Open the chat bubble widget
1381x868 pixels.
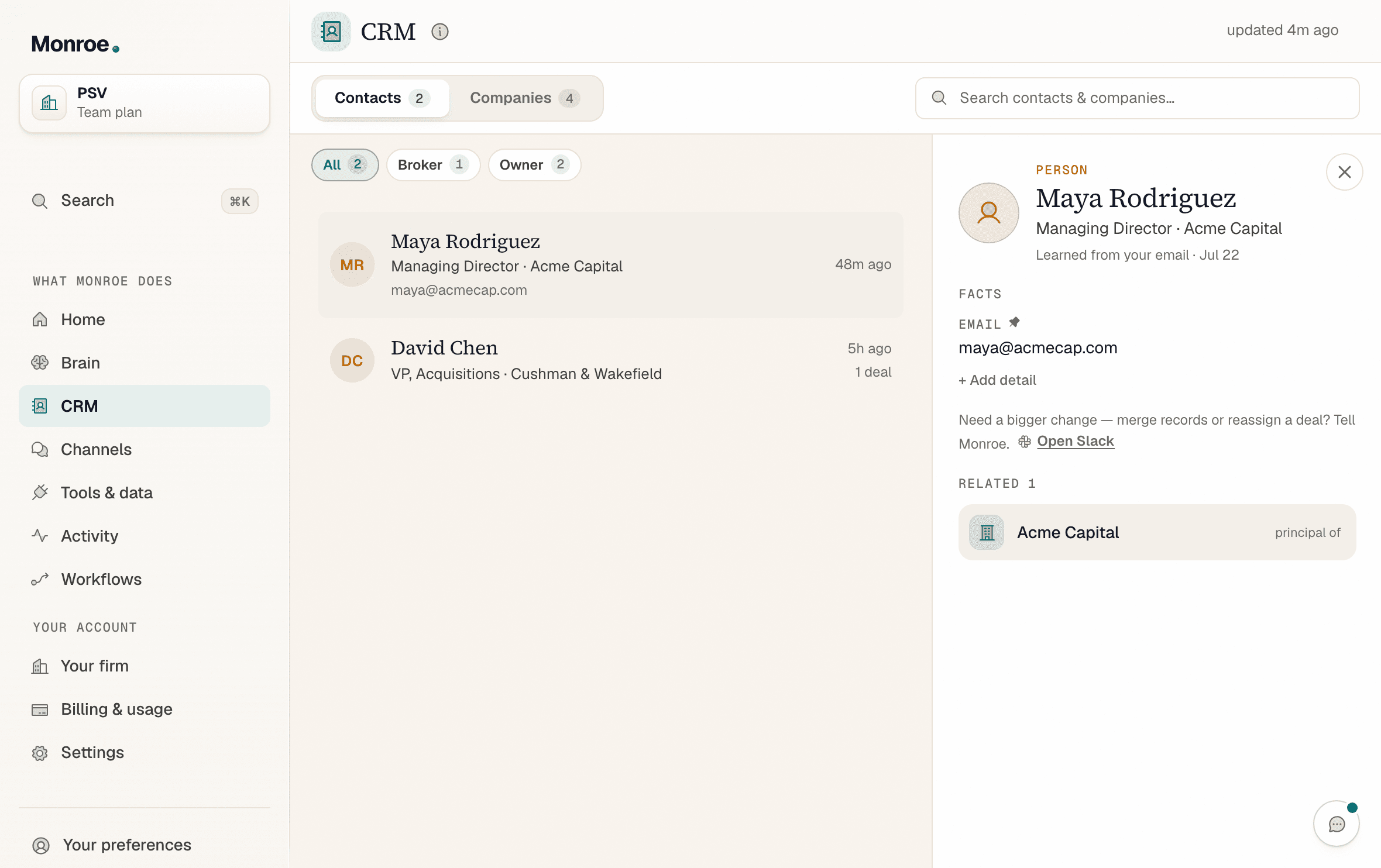coord(1337,824)
